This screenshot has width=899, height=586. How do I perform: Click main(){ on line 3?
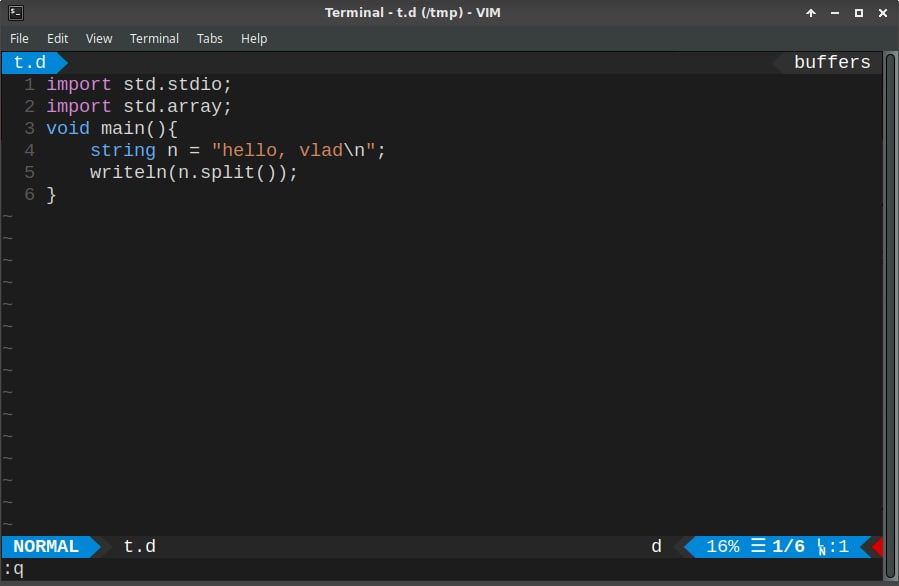139,128
